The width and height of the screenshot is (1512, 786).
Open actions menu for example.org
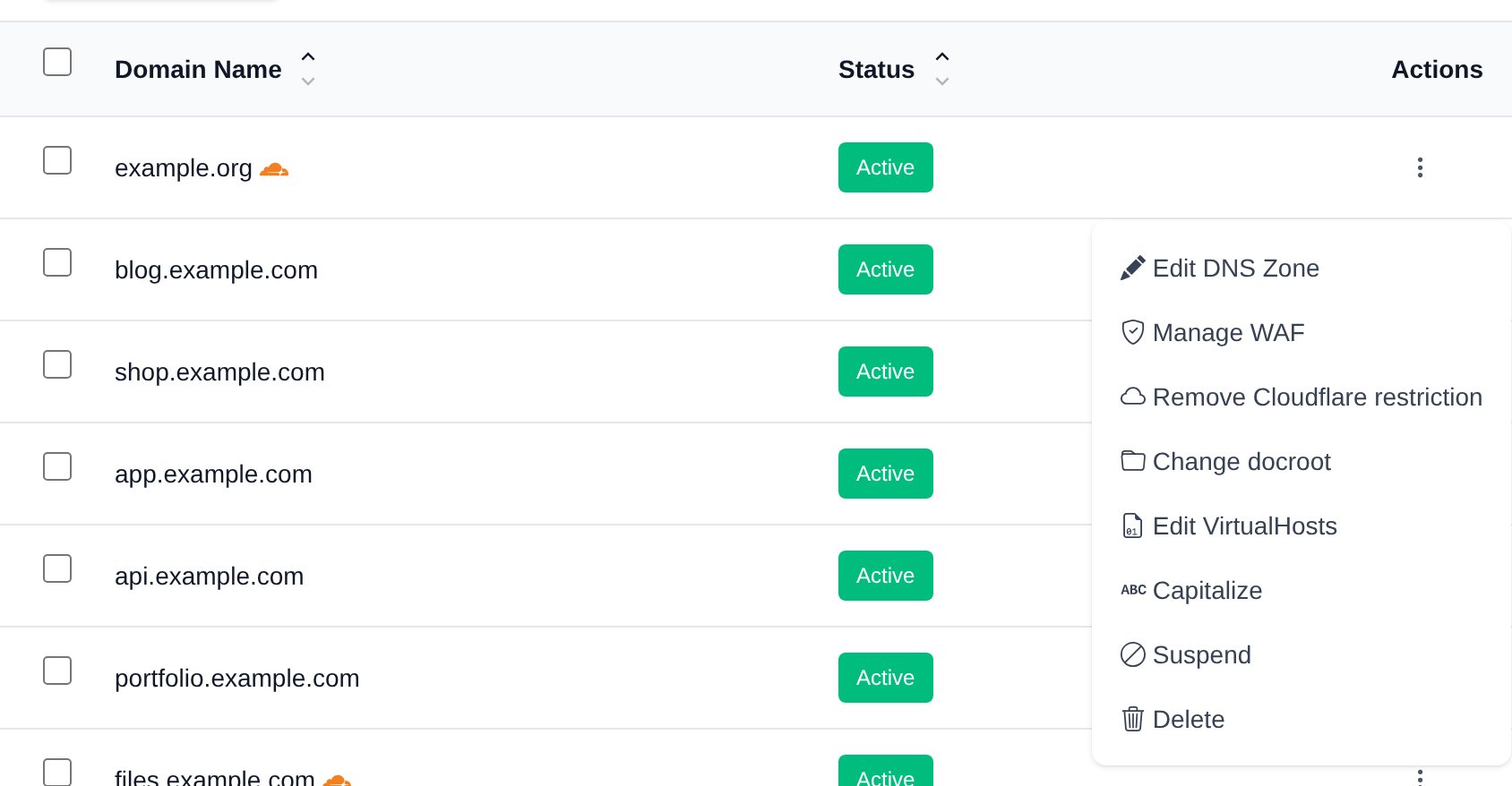click(1420, 167)
